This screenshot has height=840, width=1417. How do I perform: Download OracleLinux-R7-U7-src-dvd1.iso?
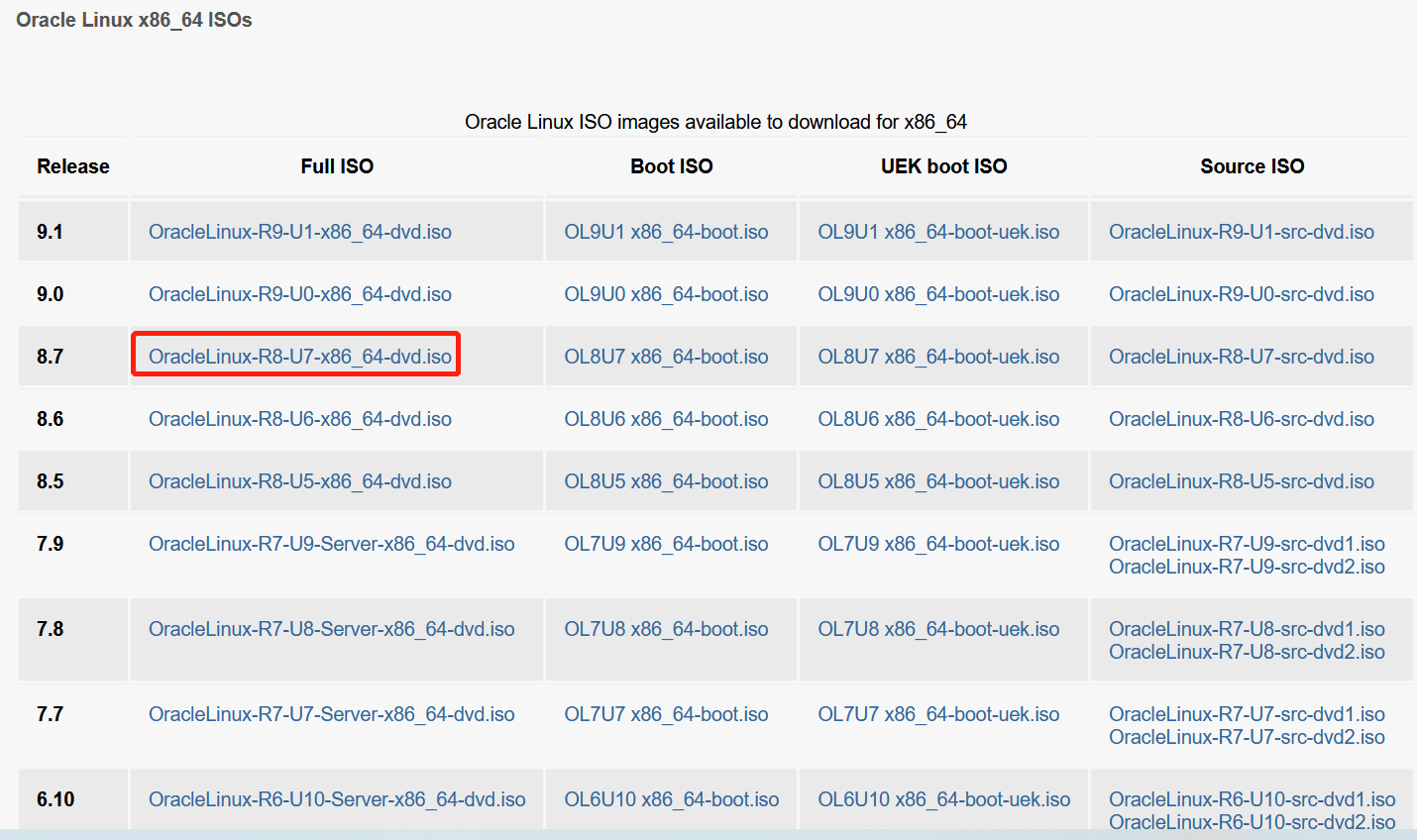tap(1248, 714)
